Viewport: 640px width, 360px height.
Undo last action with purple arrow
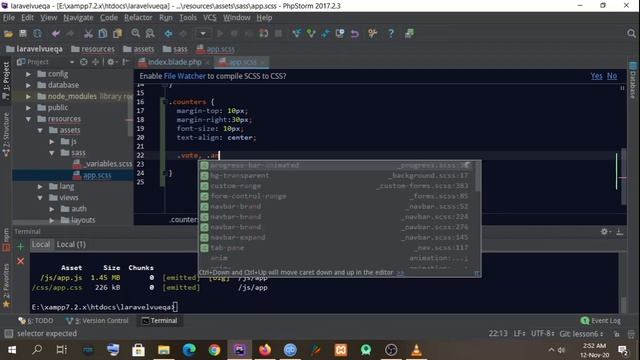pyautogui.click(x=56, y=33)
